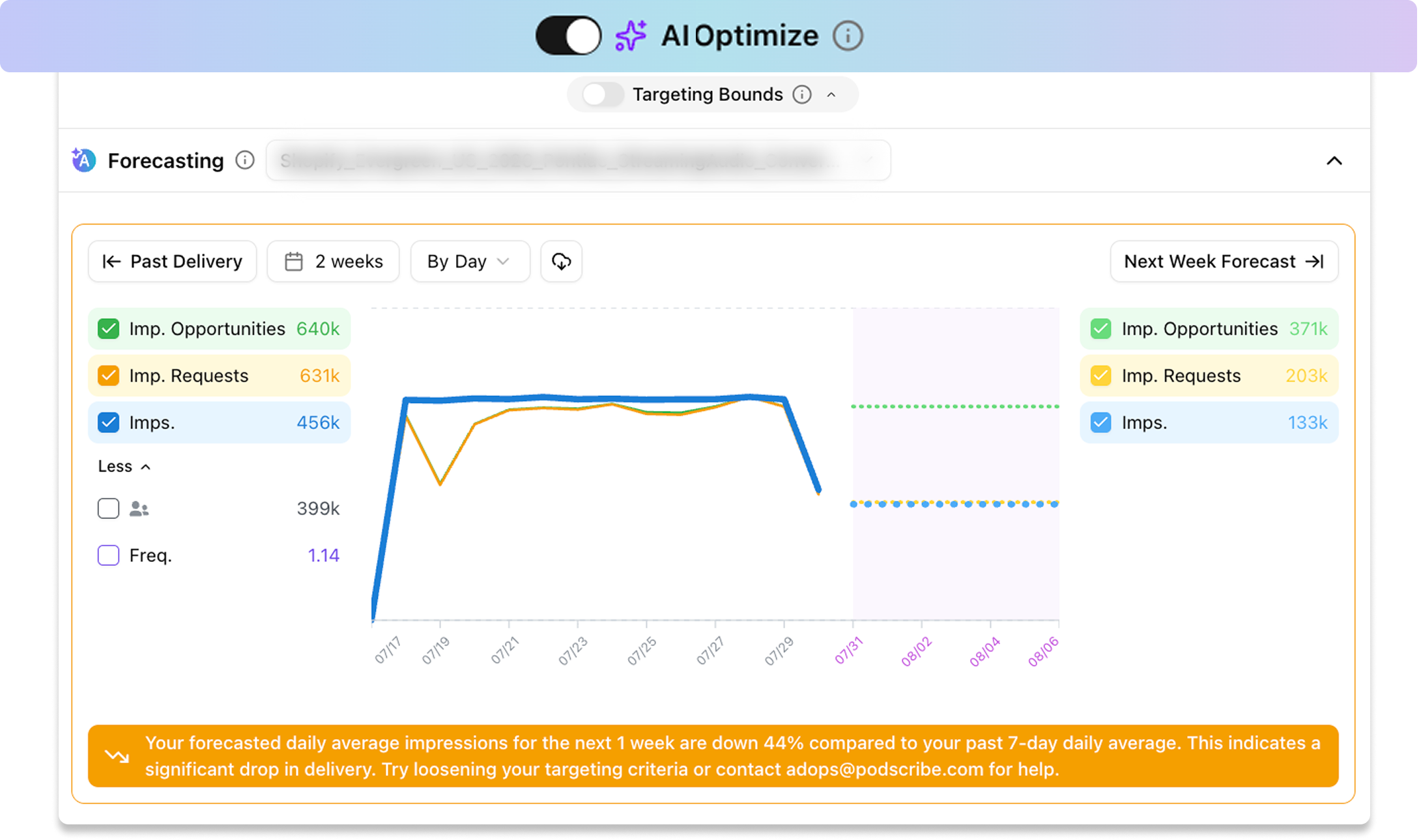Click the Past Delivery button
Screen dimensions: 1421x840
coord(173,262)
